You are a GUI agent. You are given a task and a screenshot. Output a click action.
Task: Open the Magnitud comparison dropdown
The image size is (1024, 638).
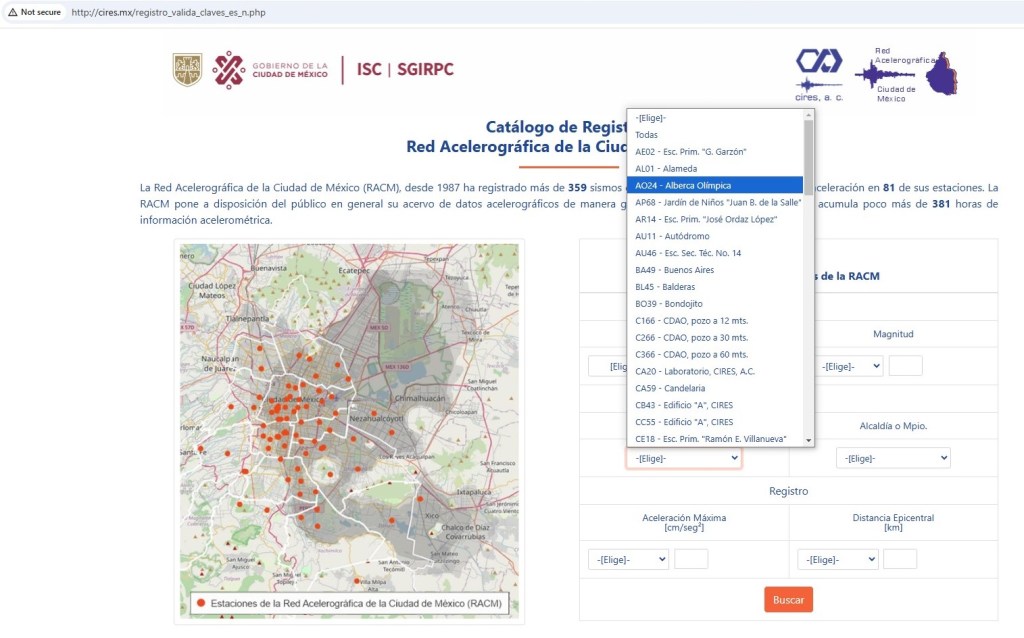850,366
